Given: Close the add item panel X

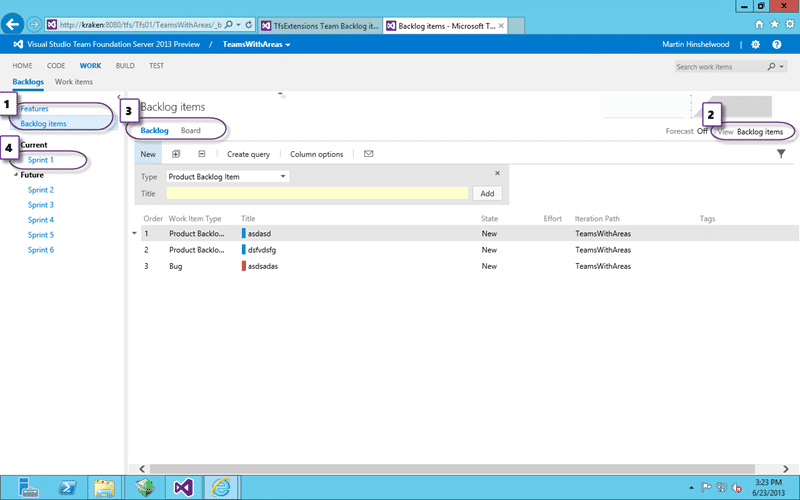Looking at the screenshot, I should (x=497, y=173).
